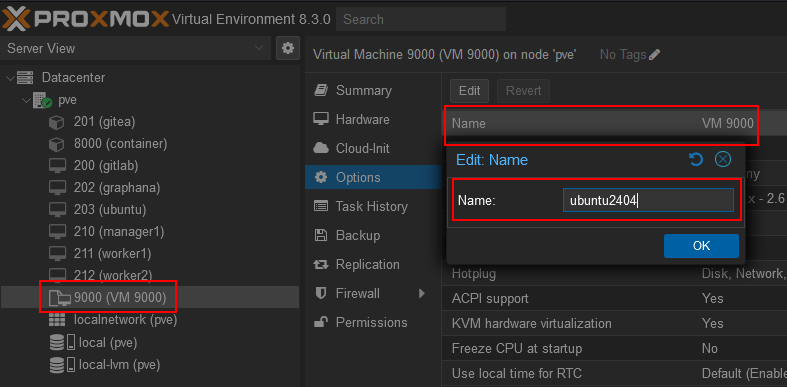787x387 pixels.
Task: Click the Datacenter server icon
Action: tap(25, 78)
